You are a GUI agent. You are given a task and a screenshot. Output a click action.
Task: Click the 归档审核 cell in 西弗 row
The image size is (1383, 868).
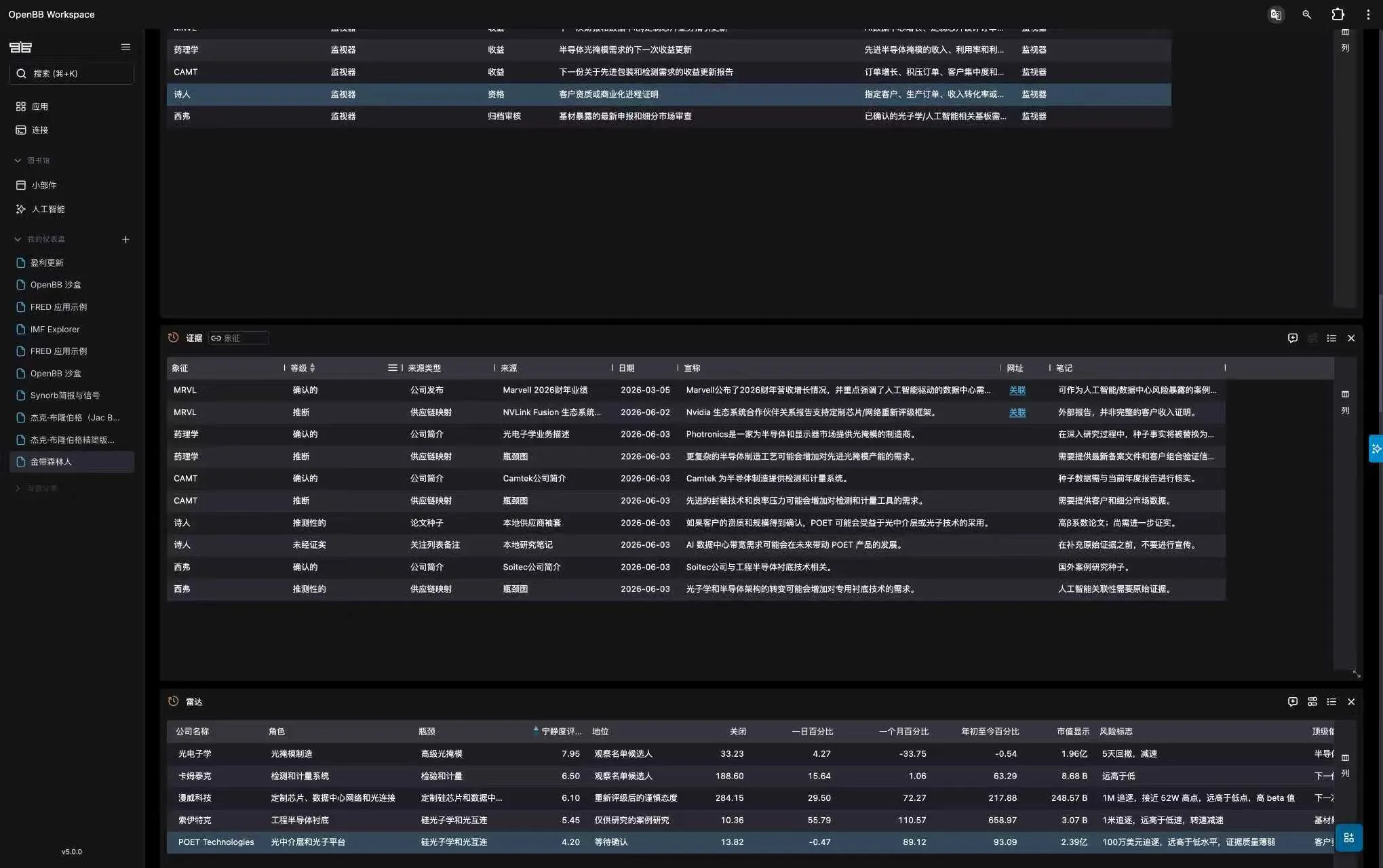(504, 117)
